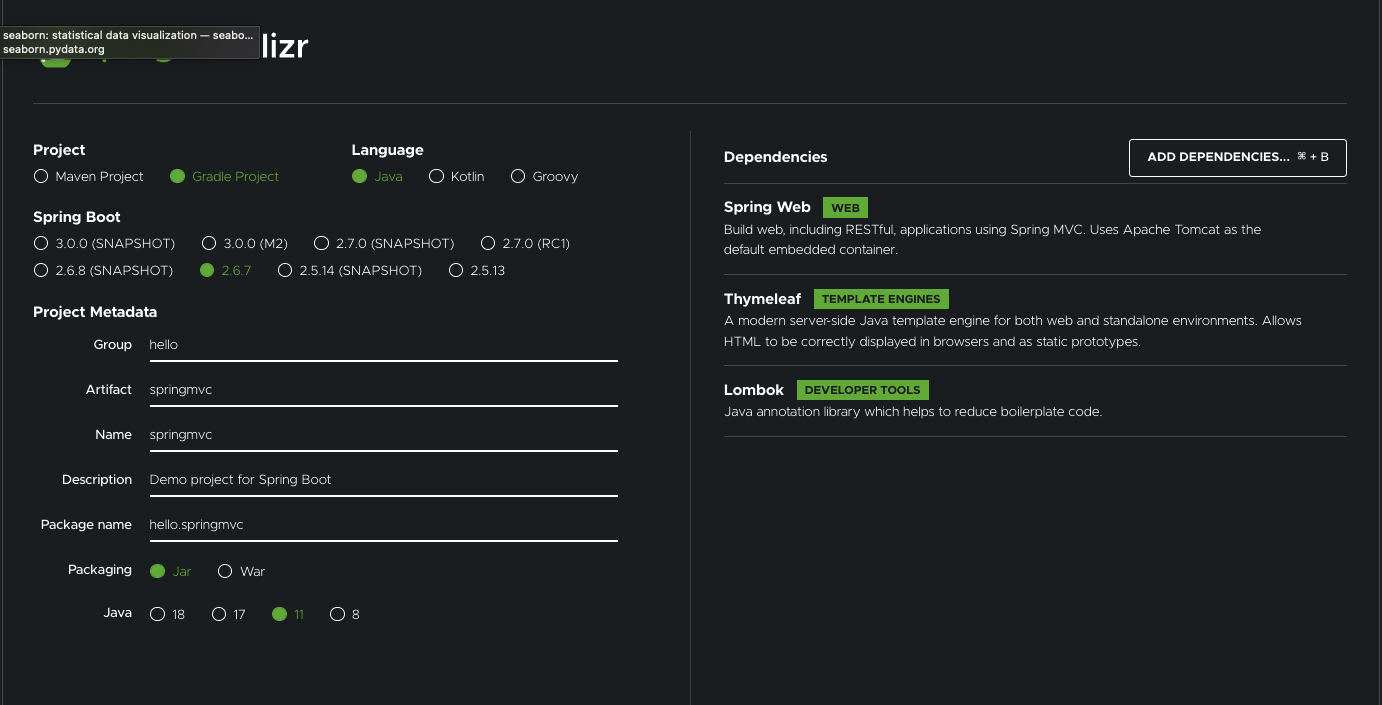Click the Group input field
The image size is (1382, 705).
click(x=383, y=345)
